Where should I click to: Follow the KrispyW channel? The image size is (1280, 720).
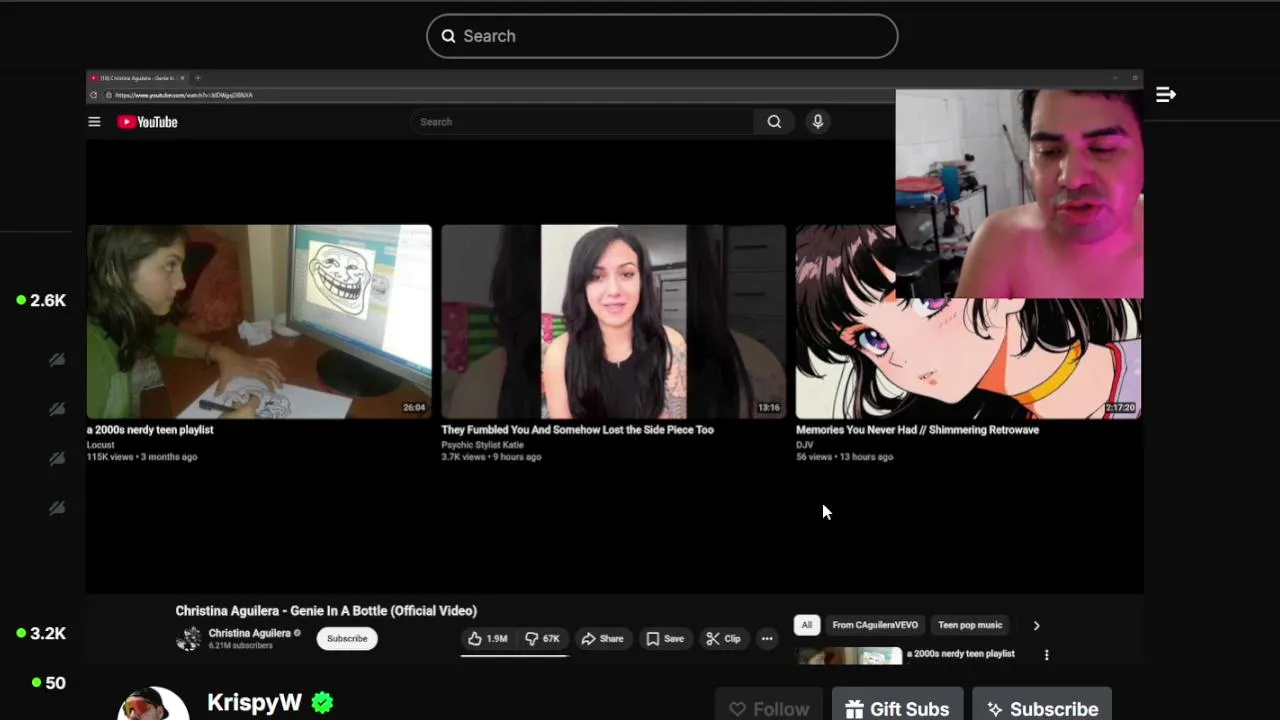[769, 708]
